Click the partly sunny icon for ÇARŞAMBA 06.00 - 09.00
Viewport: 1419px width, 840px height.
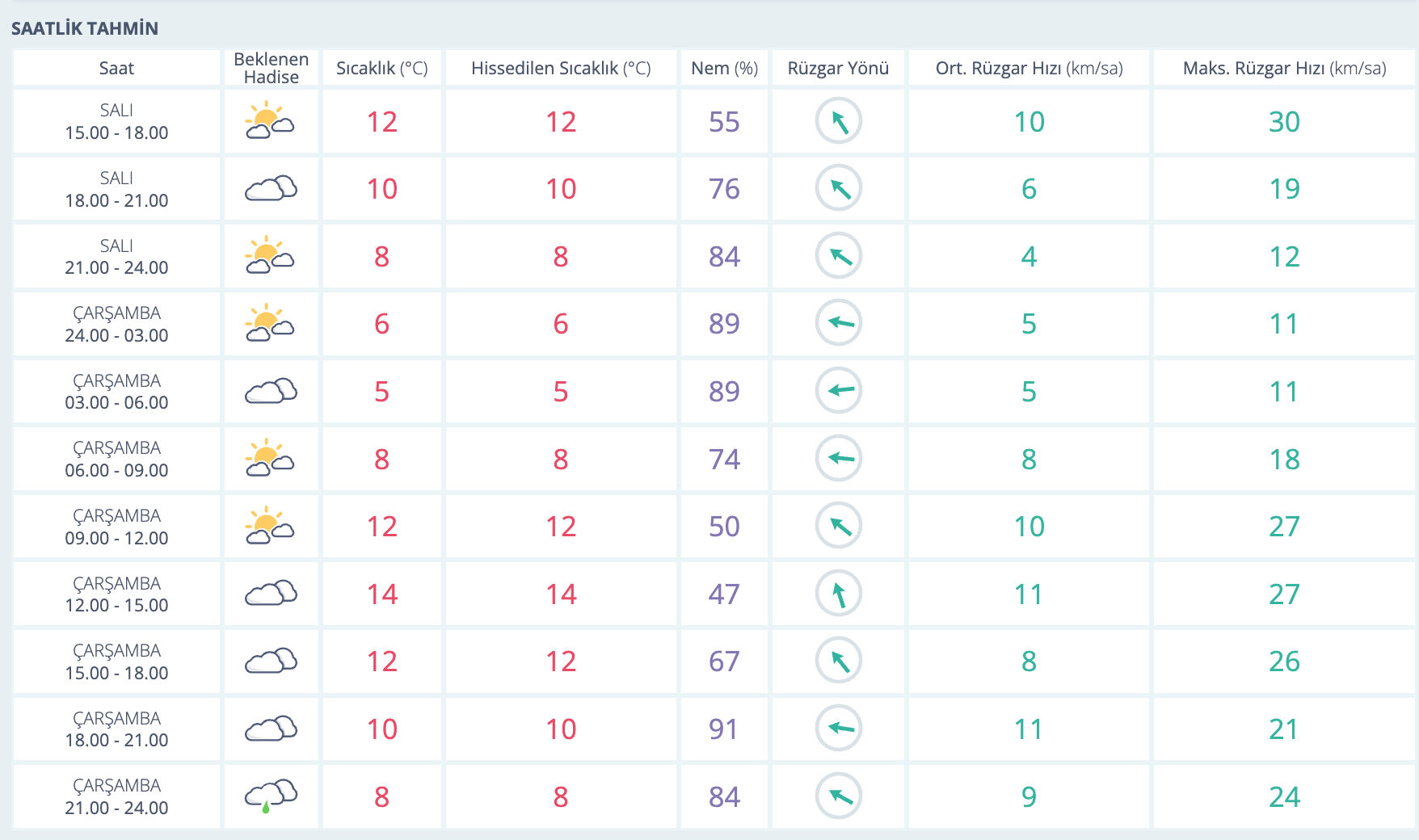(270, 459)
